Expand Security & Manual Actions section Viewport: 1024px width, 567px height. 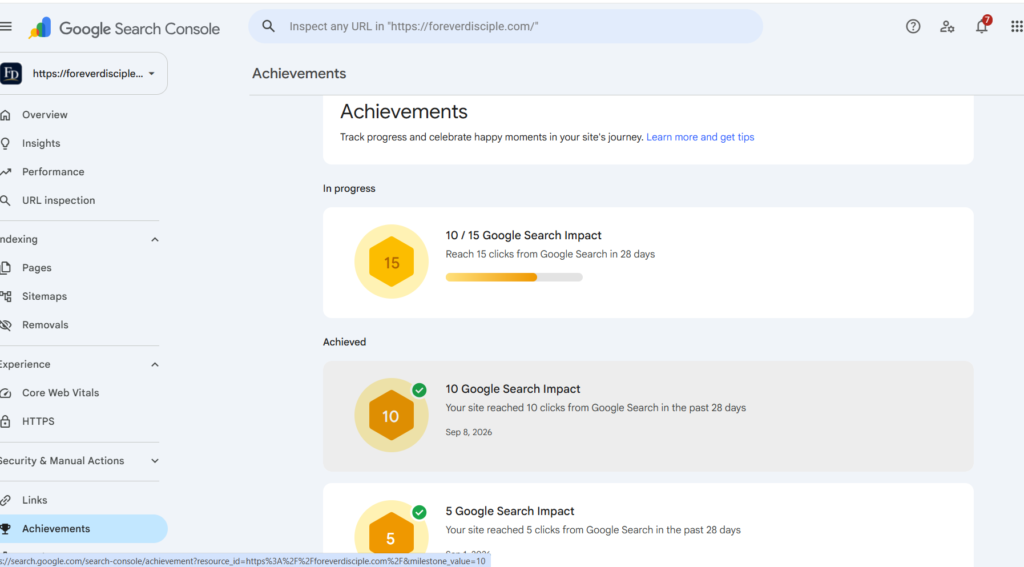(155, 461)
